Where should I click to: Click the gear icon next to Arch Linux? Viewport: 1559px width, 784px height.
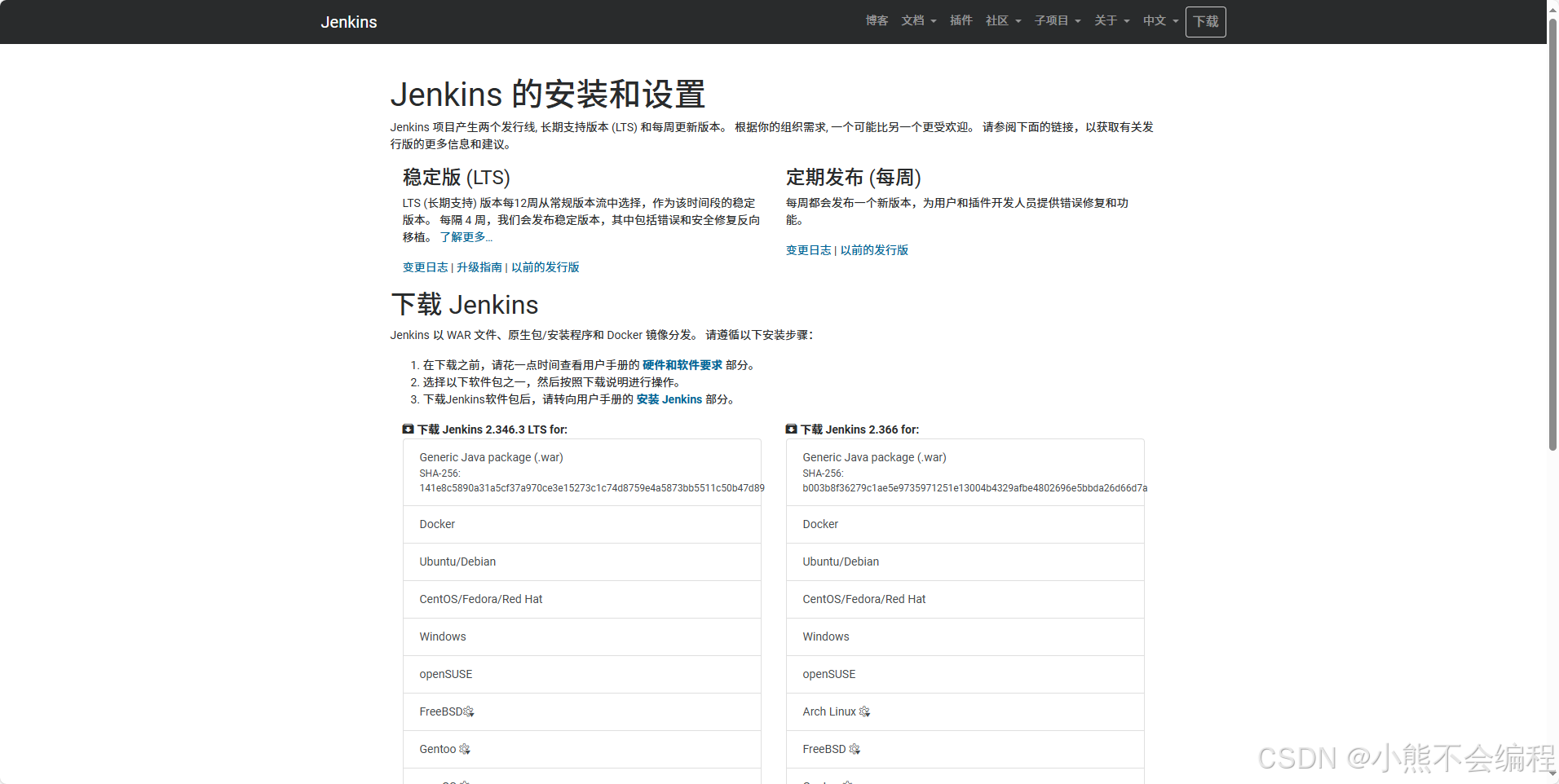click(865, 711)
